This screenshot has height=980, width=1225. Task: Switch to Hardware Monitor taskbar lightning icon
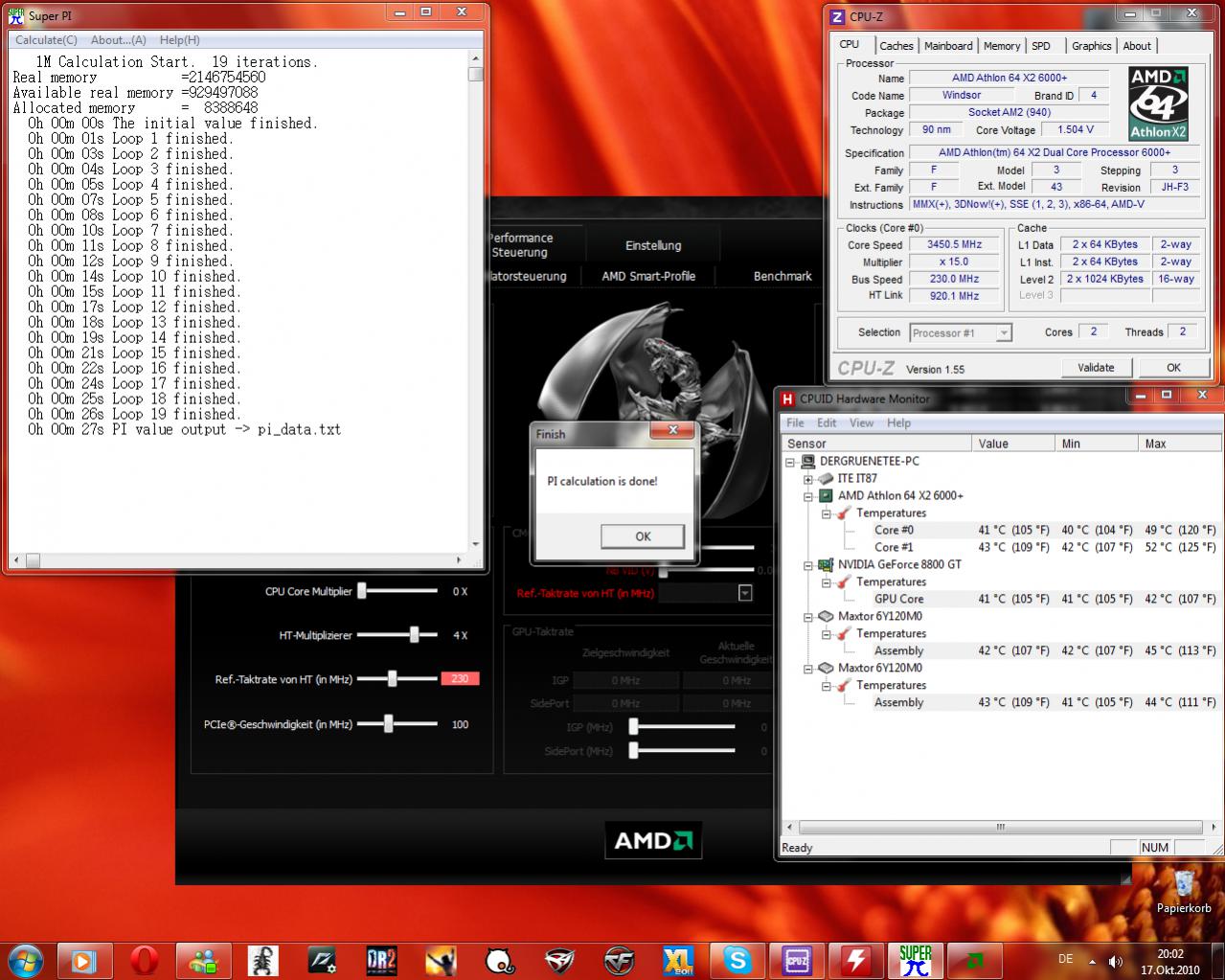[855, 960]
